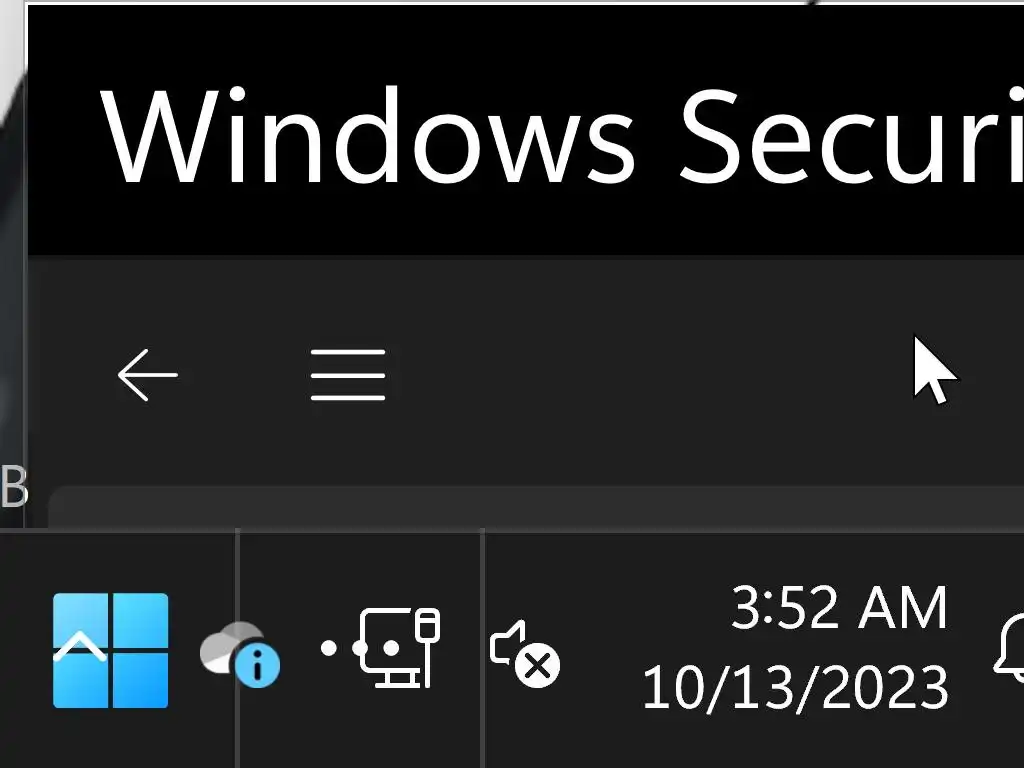Image resolution: width=1024 pixels, height=768 pixels.
Task: Click the blue info badge on OneDrive
Action: tap(259, 666)
